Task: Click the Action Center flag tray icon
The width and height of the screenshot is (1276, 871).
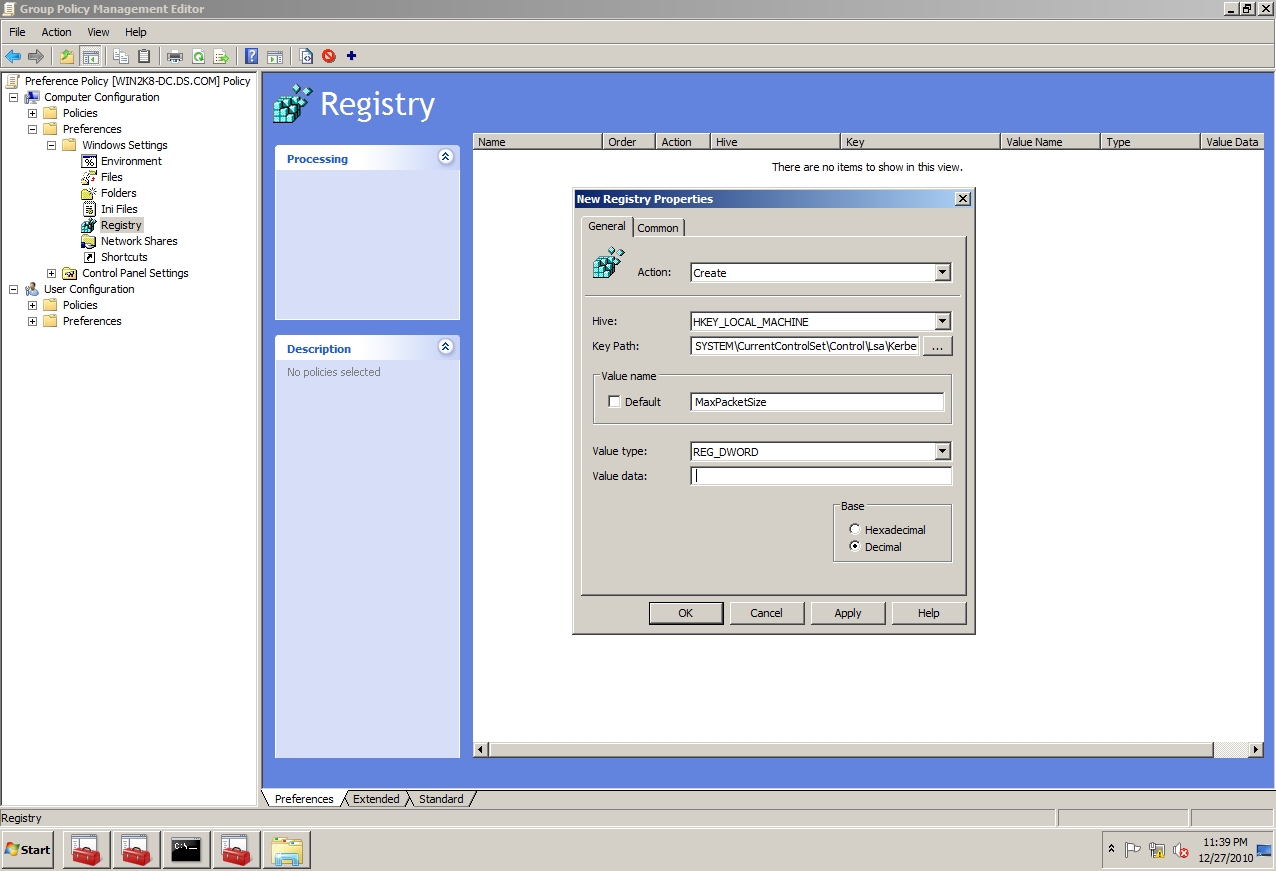Action: 1132,850
